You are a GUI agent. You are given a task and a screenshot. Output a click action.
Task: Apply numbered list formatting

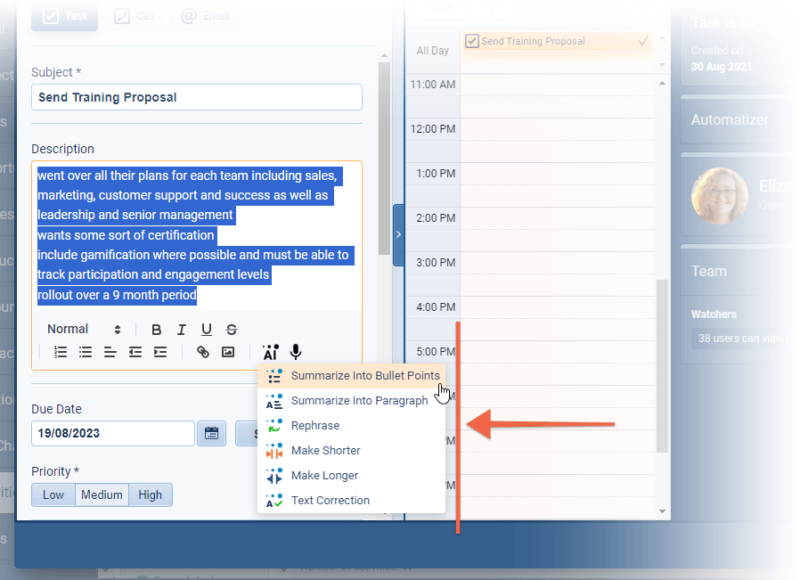pos(60,352)
